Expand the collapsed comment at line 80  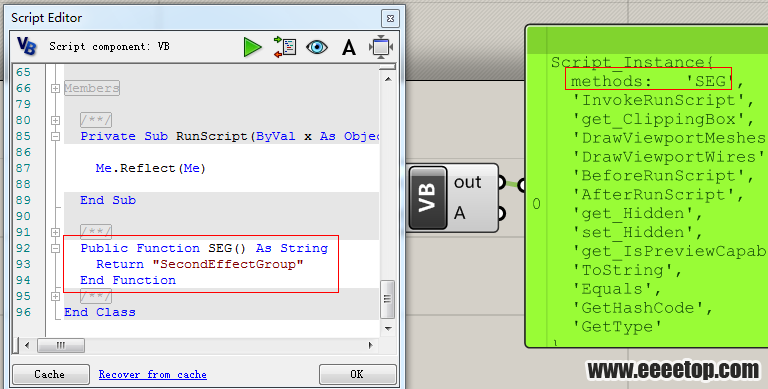(55, 120)
